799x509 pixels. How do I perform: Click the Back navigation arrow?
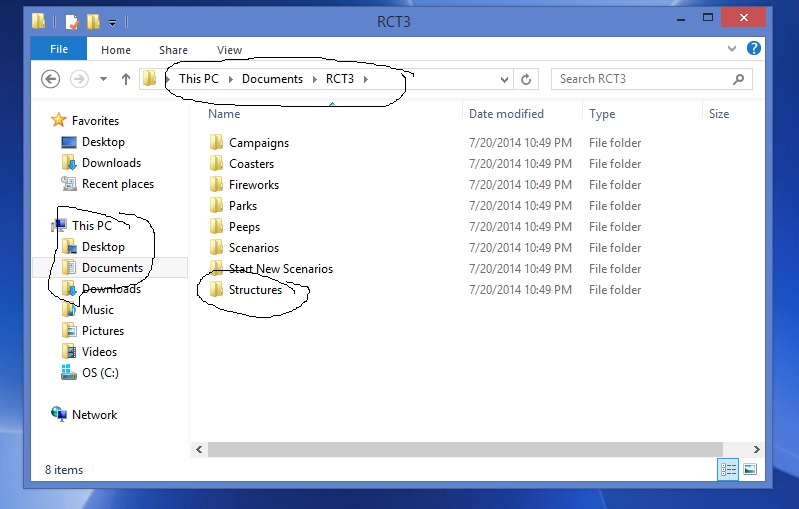tap(51, 79)
